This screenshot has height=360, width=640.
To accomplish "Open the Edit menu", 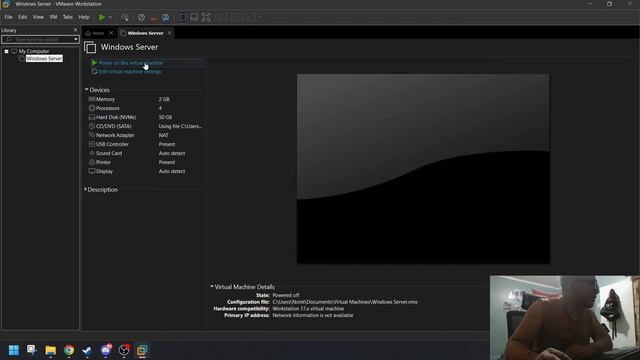I will point(22,17).
